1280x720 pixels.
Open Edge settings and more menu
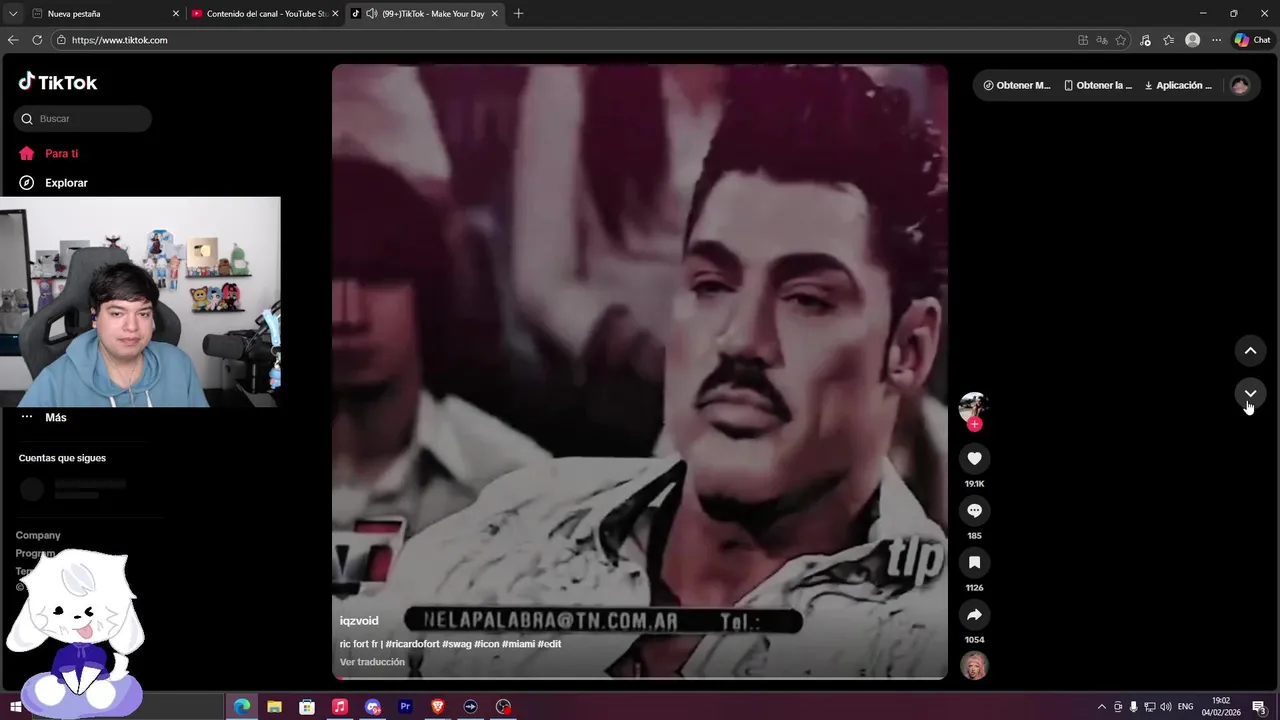point(1216,40)
